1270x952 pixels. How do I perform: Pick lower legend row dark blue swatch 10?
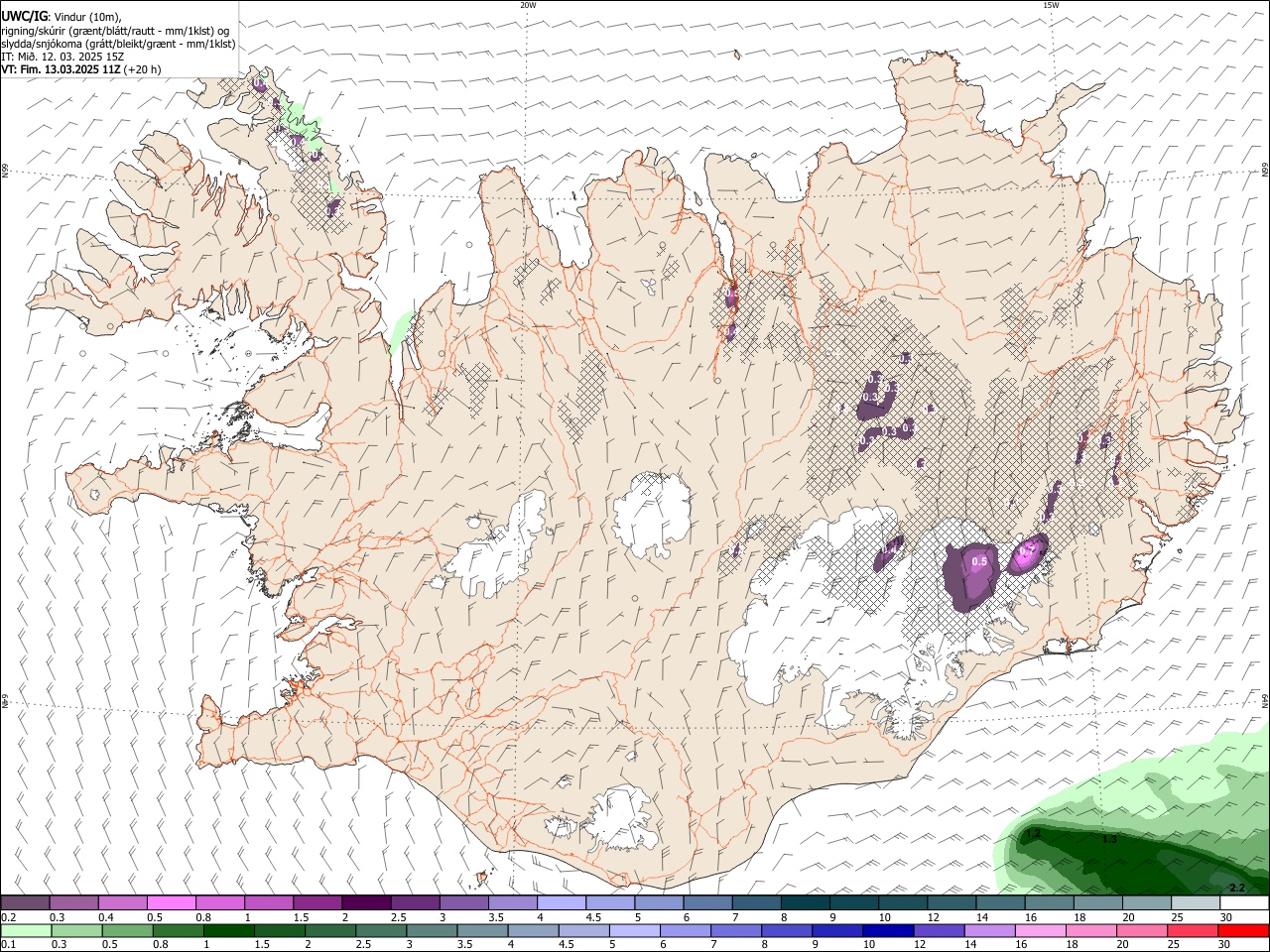pos(888,931)
